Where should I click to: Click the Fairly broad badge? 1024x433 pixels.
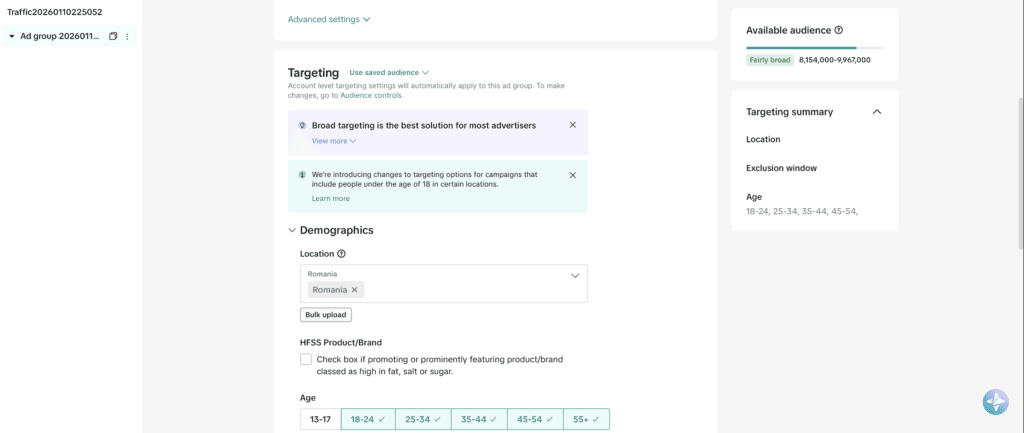[770, 60]
